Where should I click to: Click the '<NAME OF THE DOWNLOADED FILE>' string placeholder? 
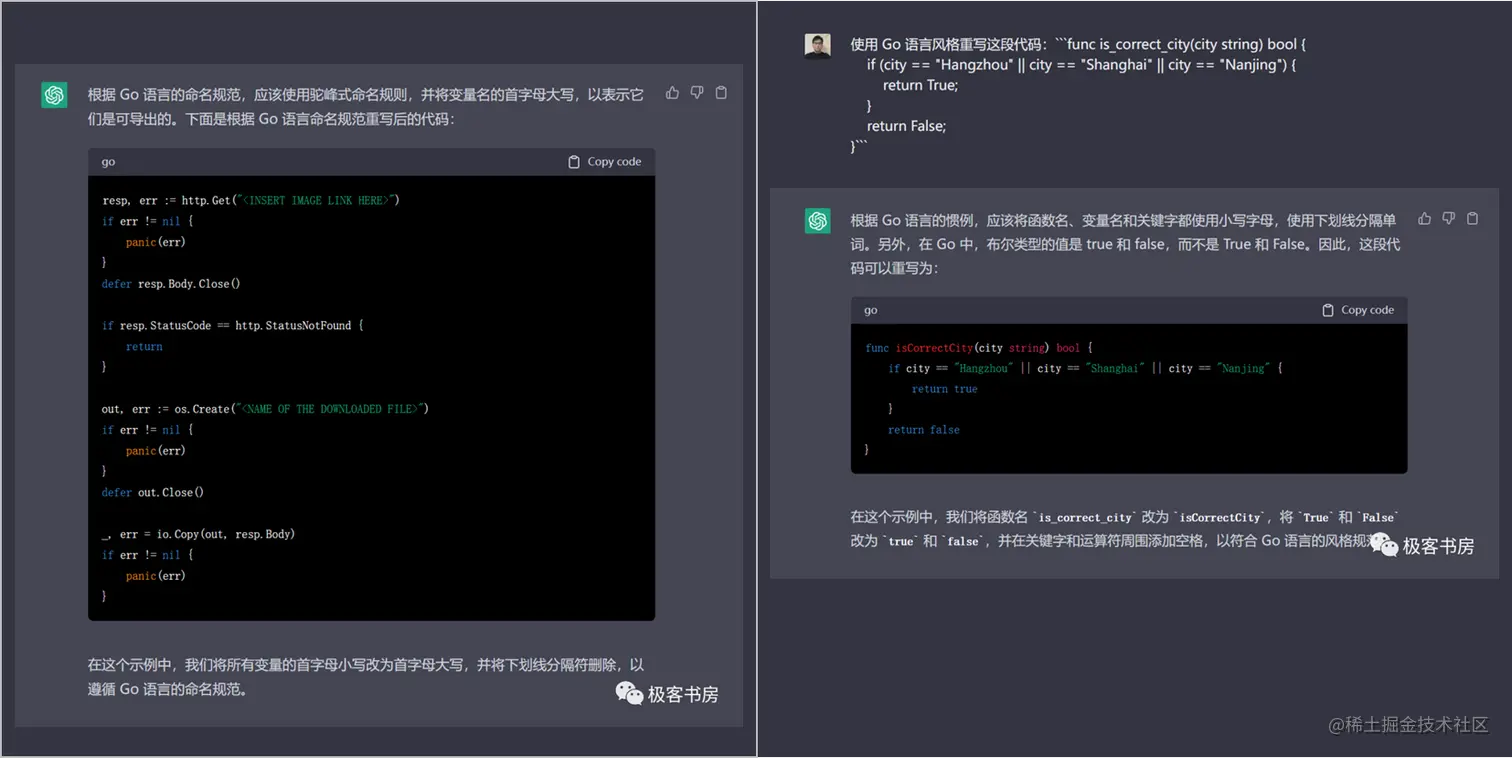point(328,409)
